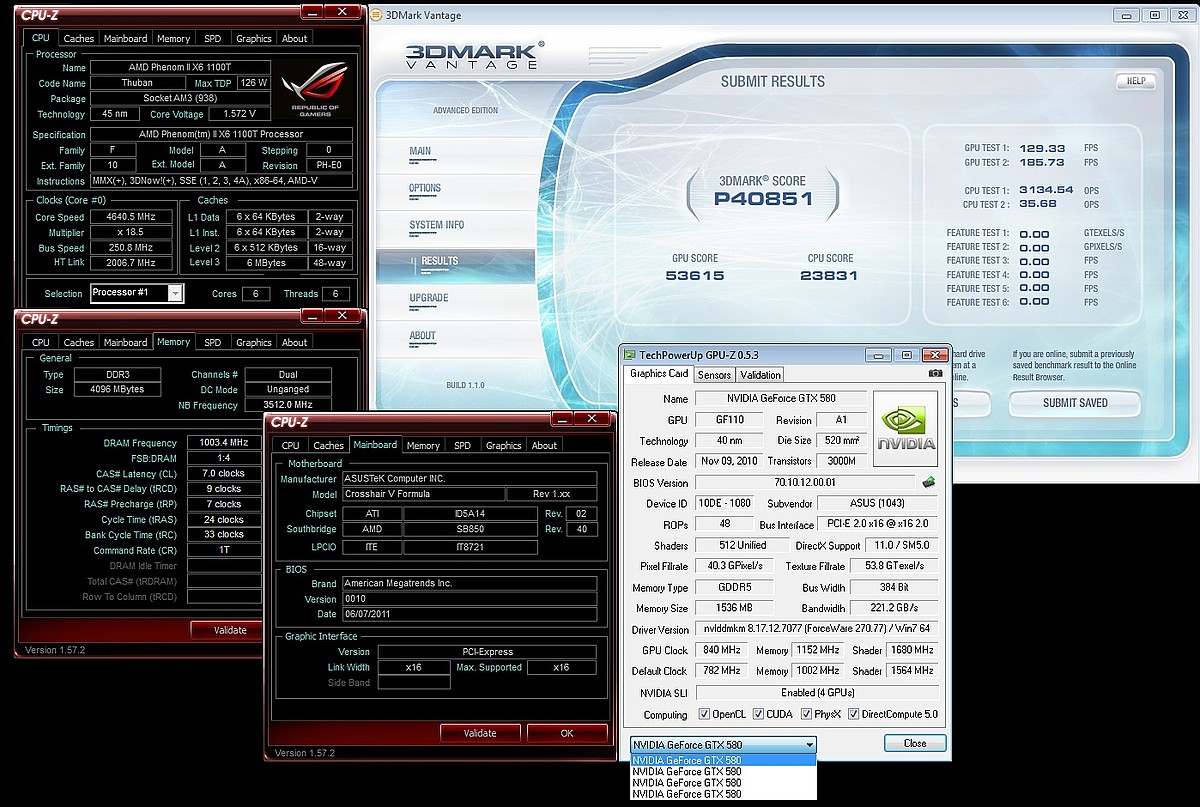
Task: Click the Republic of Gamers logo in CPU-Z
Action: pos(315,89)
